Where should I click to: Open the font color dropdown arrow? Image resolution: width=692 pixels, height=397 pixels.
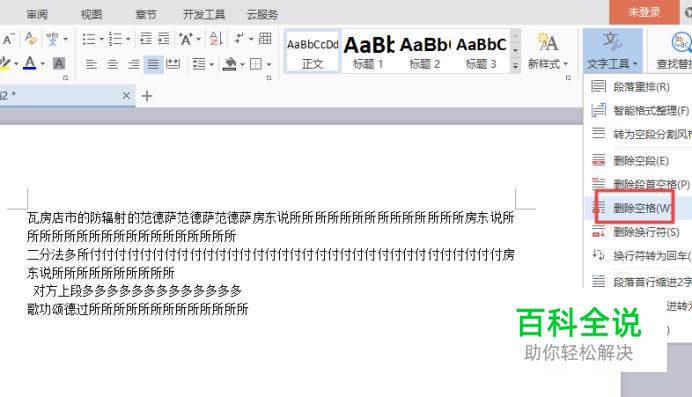click(x=43, y=64)
